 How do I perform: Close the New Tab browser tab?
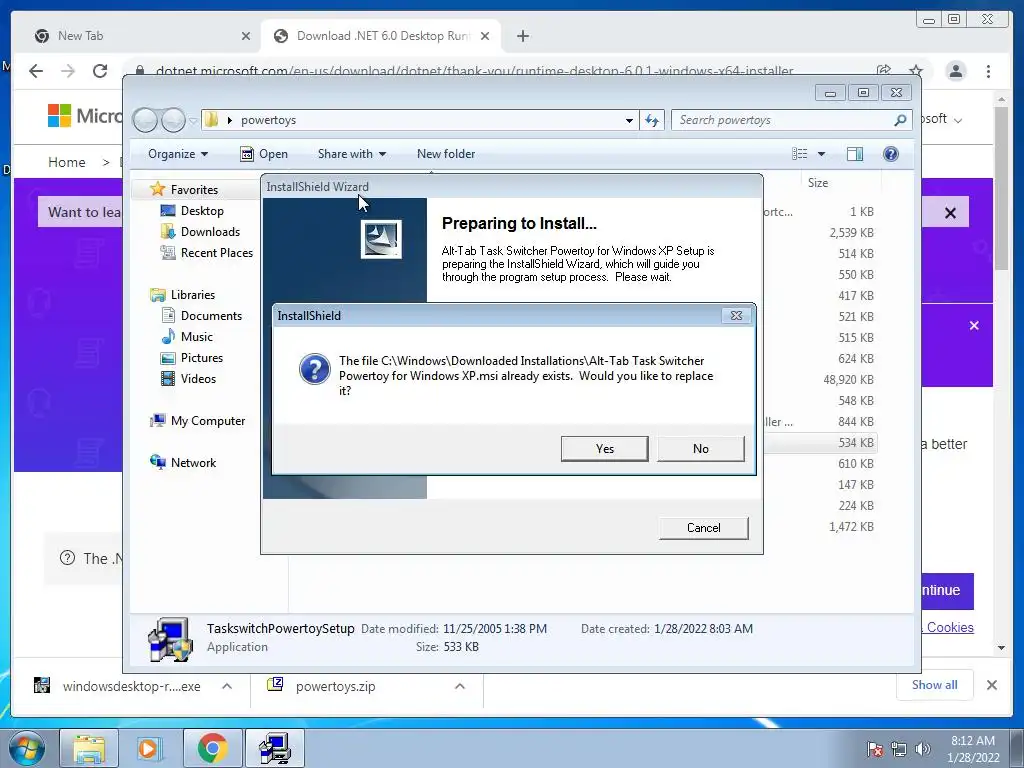click(246, 36)
